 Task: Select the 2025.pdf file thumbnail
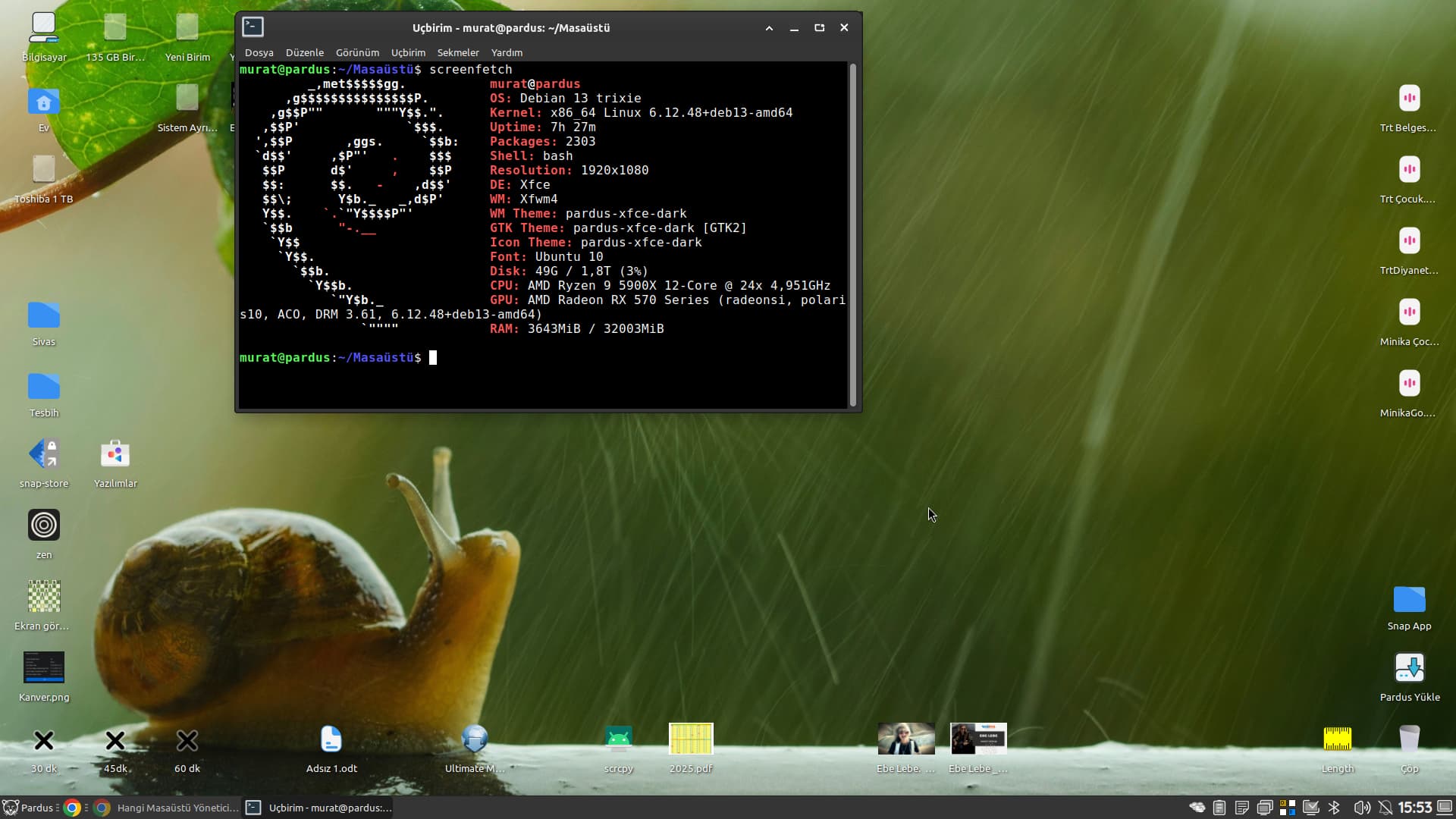click(x=690, y=739)
